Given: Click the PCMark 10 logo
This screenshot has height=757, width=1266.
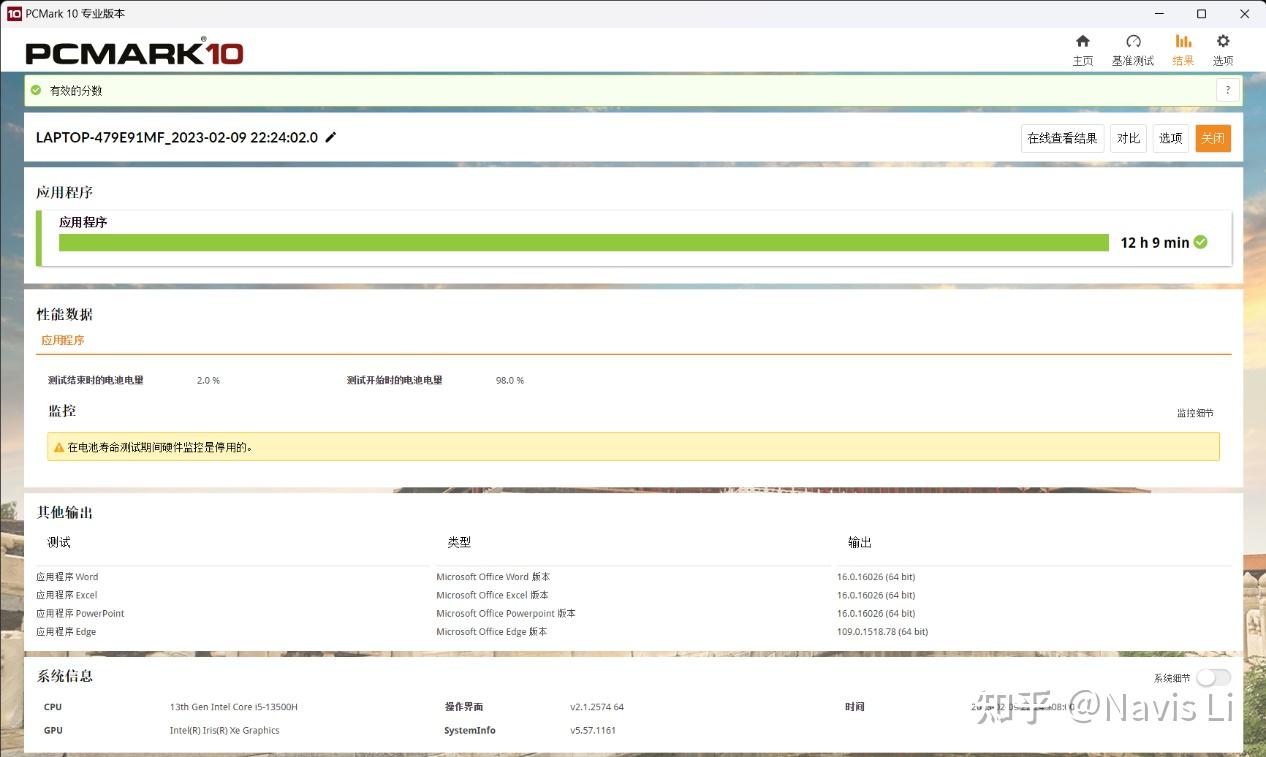Looking at the screenshot, I should 134,52.
